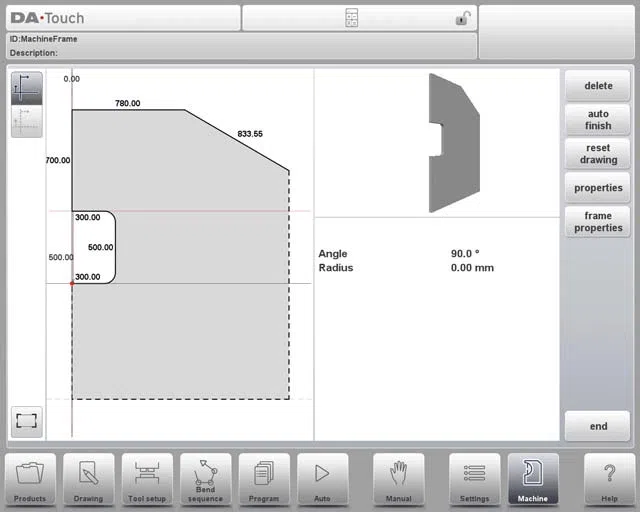Click the delete button

point(598,86)
